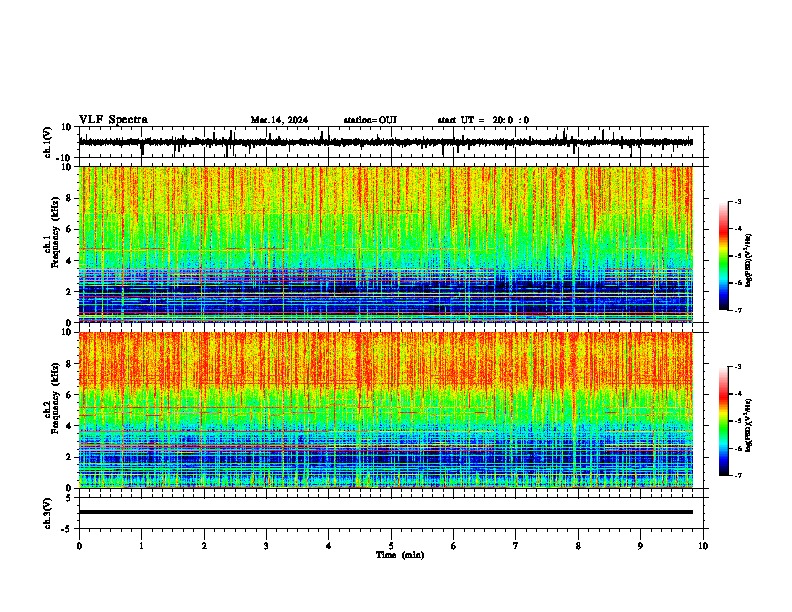Click ch.1 spectrogram frequency tick '6'
Screen dimensions: 792x612
69,229
